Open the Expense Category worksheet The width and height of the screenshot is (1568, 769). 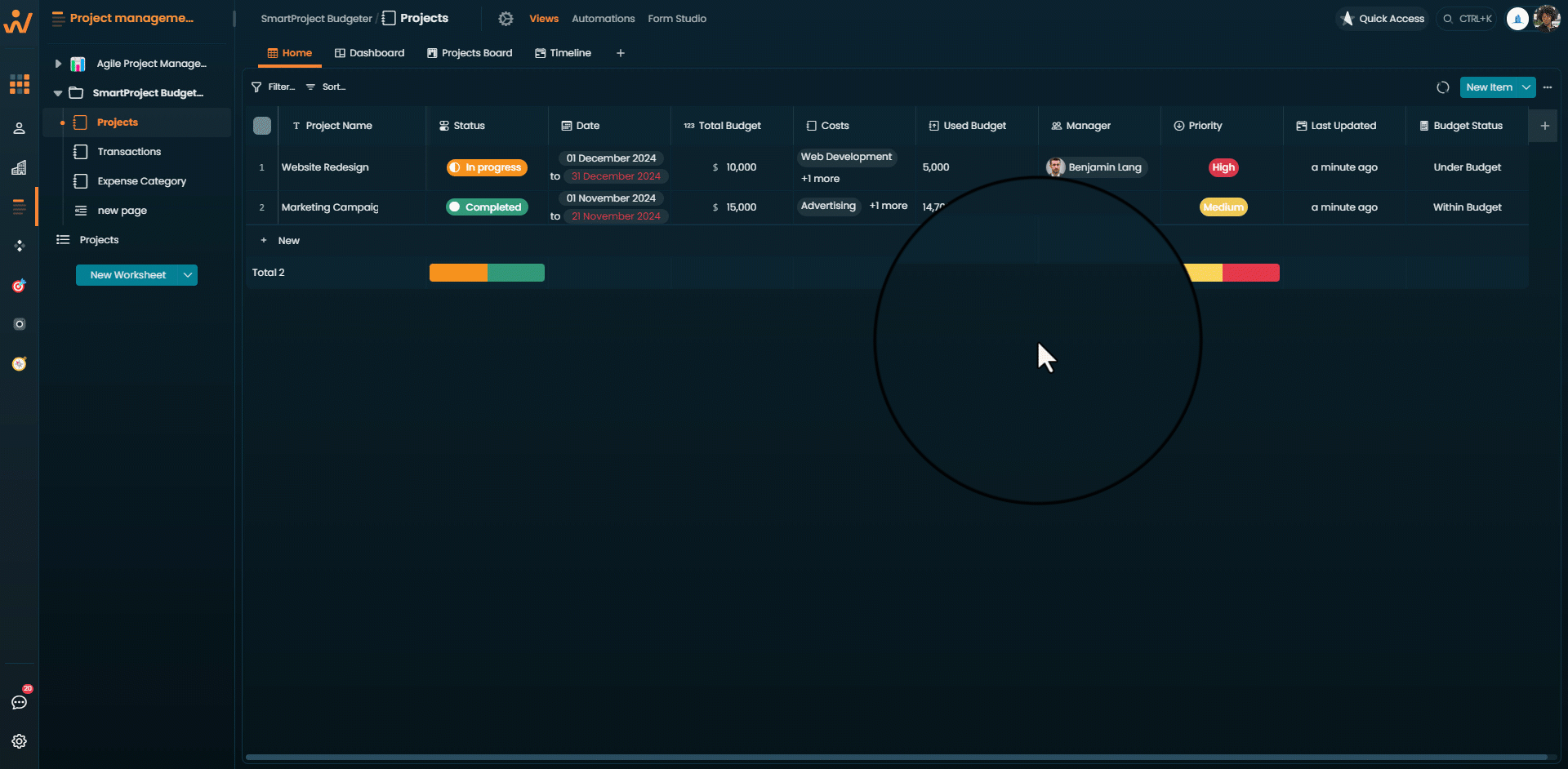[141, 181]
